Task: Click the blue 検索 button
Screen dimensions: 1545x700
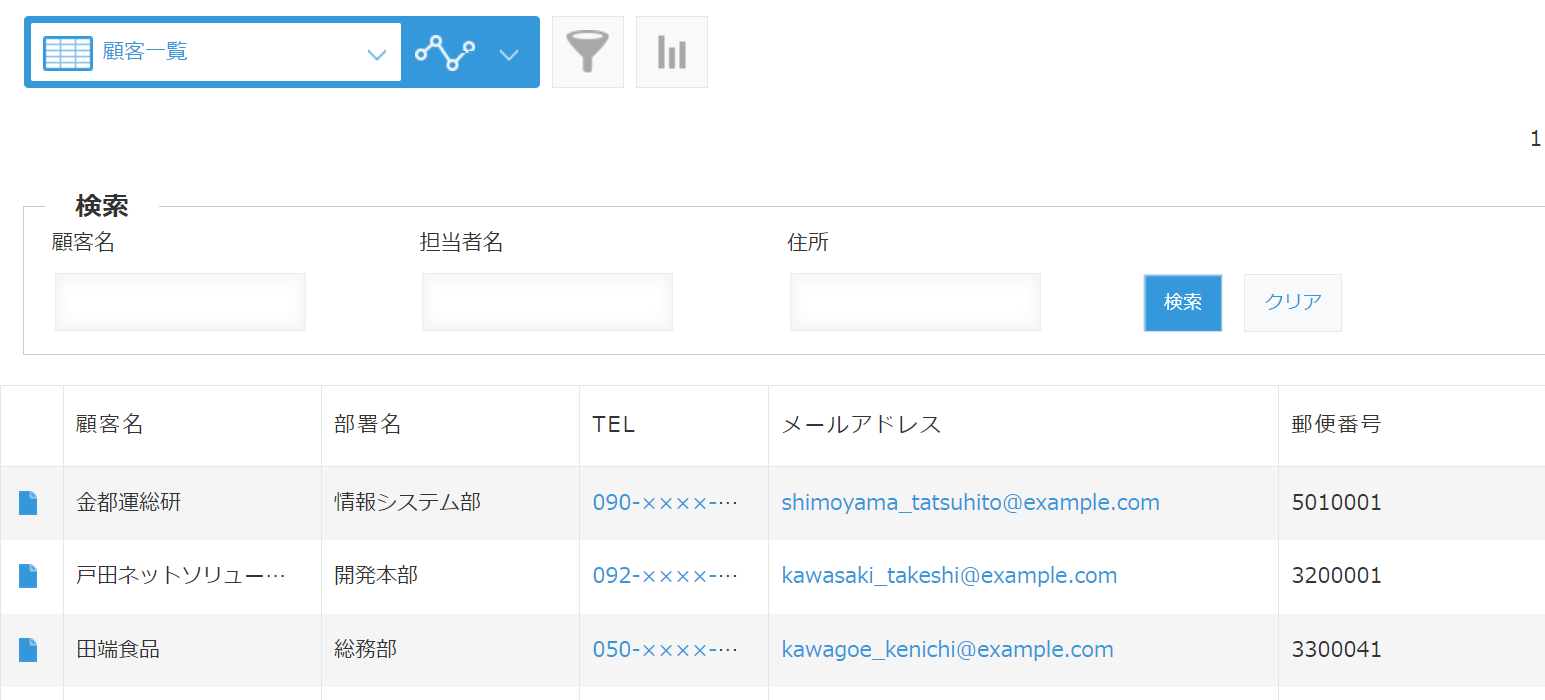Action: click(1183, 302)
